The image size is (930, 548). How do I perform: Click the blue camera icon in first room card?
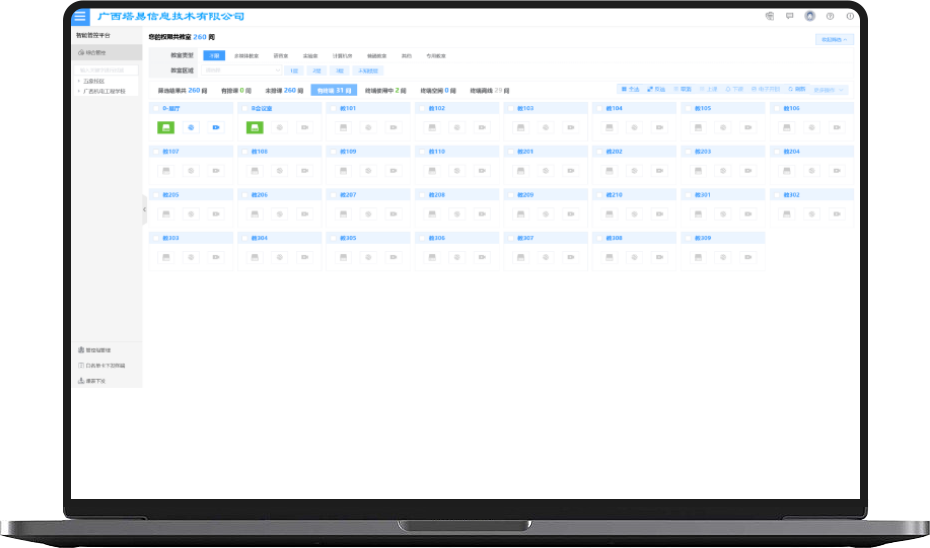click(215, 128)
